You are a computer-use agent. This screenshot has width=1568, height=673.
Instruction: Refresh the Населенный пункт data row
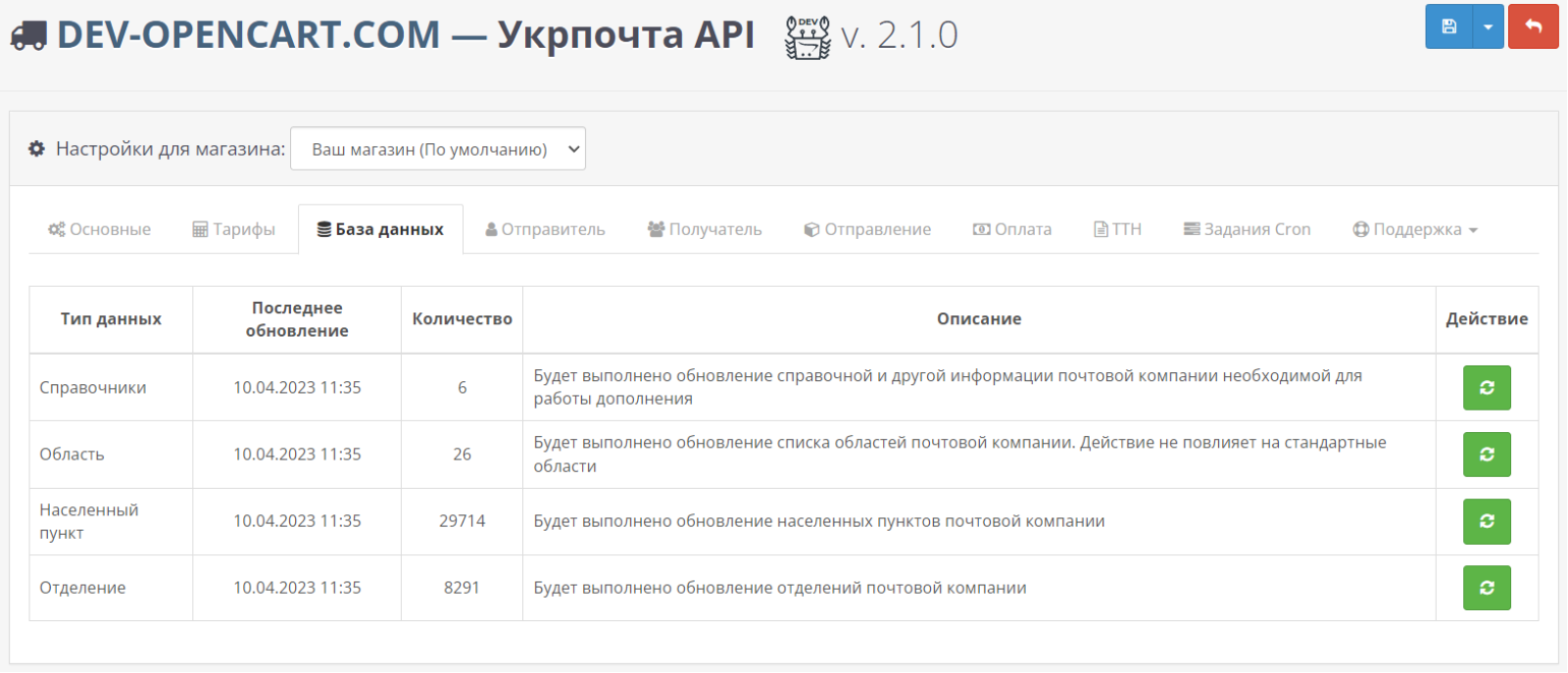(x=1487, y=521)
